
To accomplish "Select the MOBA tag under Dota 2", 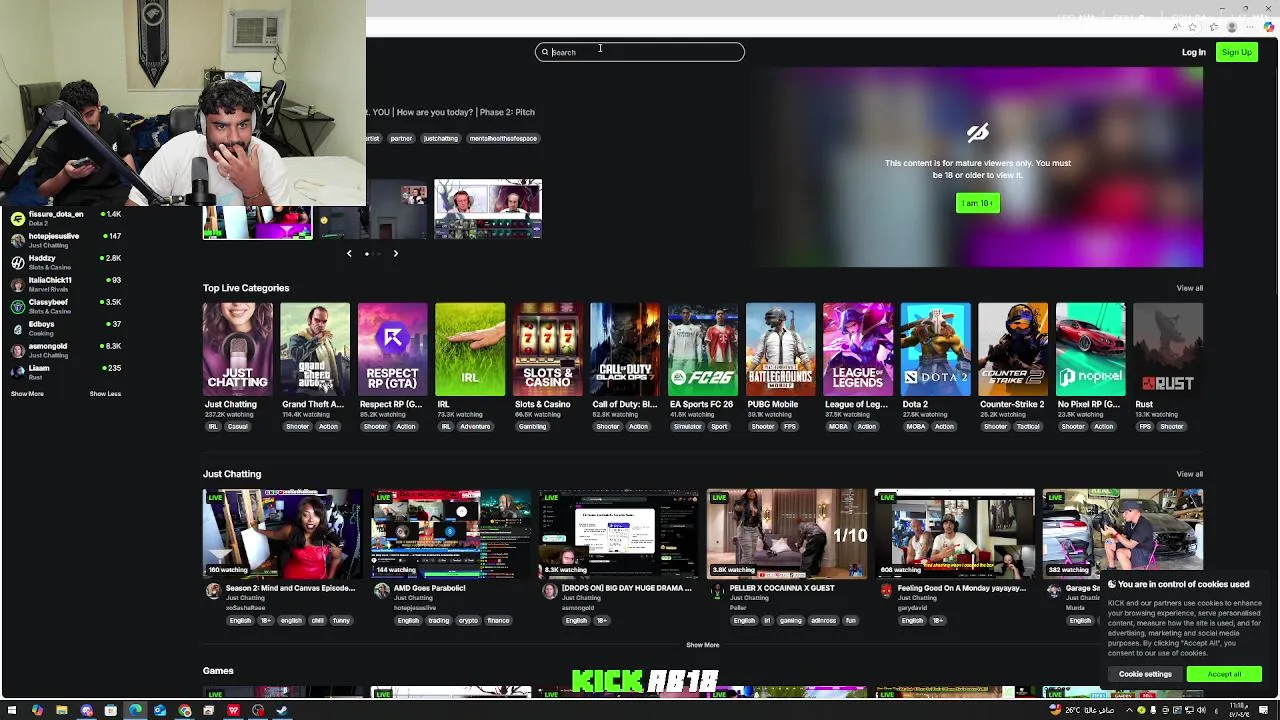I will tap(915, 427).
